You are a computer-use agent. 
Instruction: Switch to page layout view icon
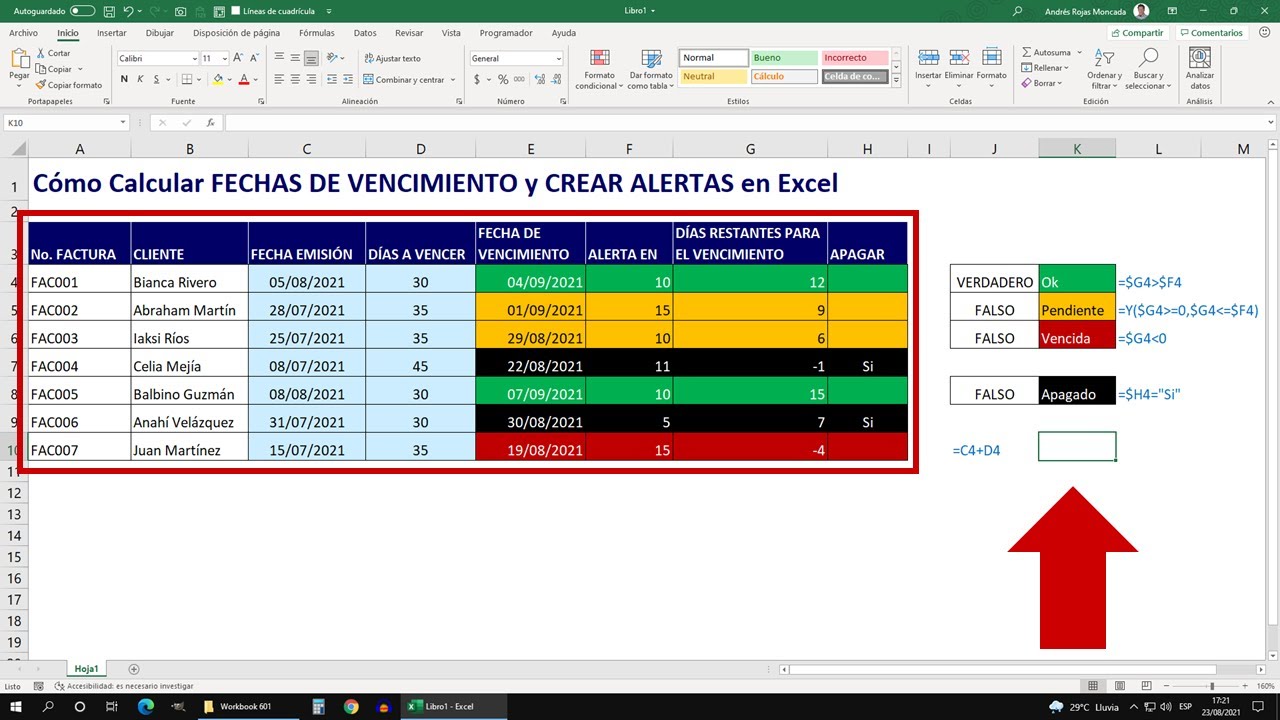(1120, 686)
